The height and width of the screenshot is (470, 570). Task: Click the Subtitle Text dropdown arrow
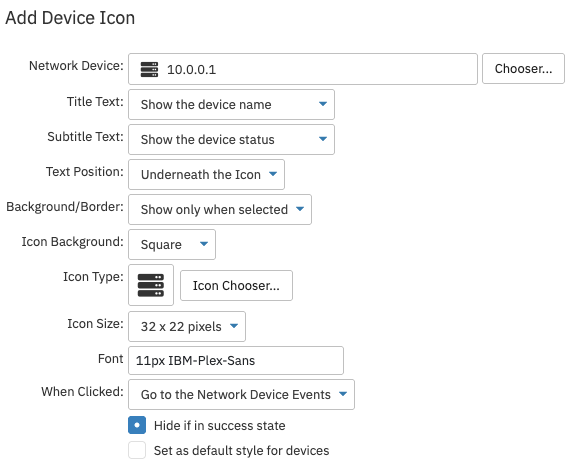point(322,139)
